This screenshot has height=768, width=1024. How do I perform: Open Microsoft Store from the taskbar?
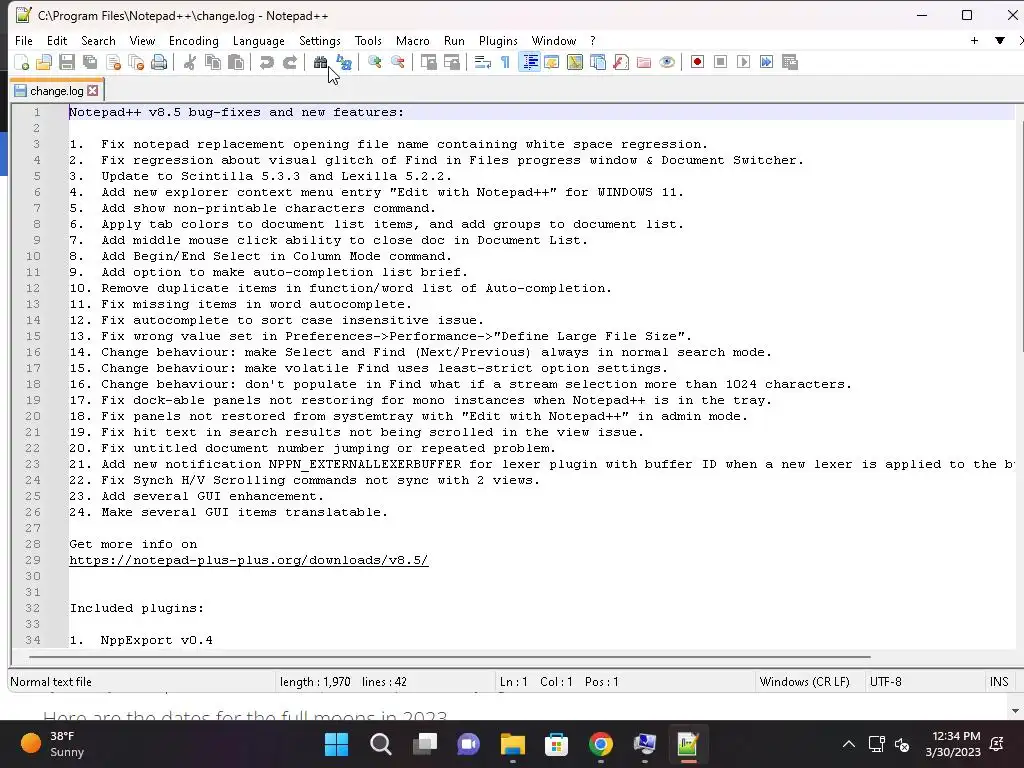(x=556, y=744)
